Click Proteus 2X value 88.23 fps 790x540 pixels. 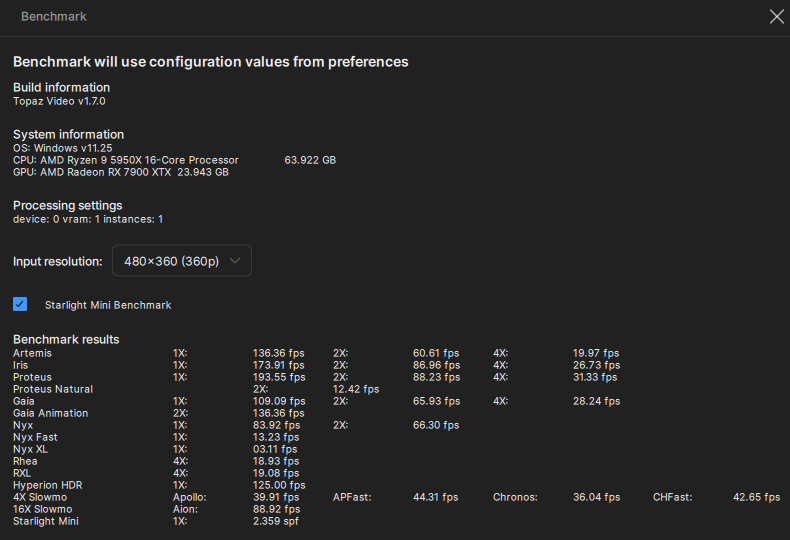pos(437,377)
